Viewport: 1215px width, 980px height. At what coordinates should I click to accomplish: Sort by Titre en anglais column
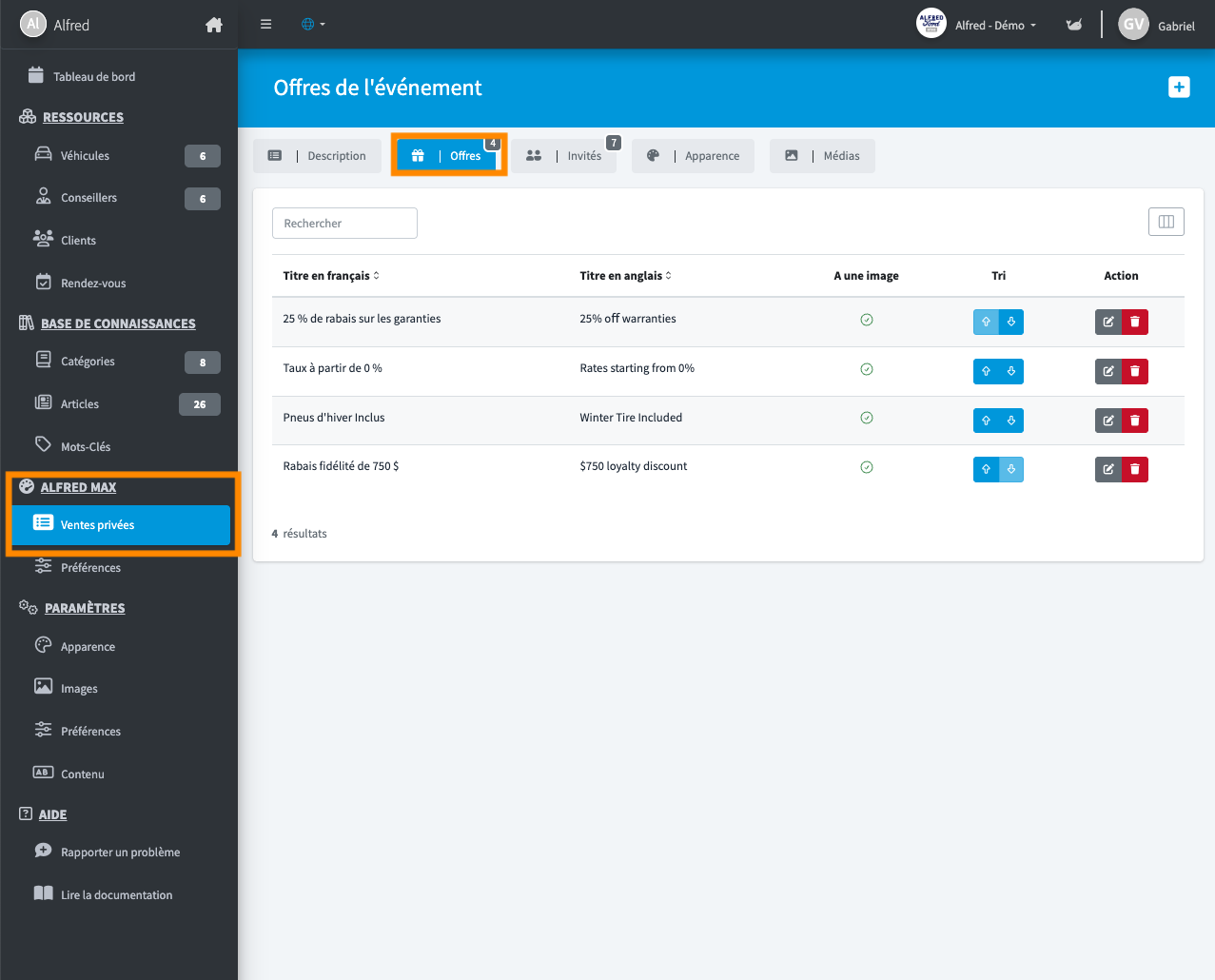[x=626, y=276]
